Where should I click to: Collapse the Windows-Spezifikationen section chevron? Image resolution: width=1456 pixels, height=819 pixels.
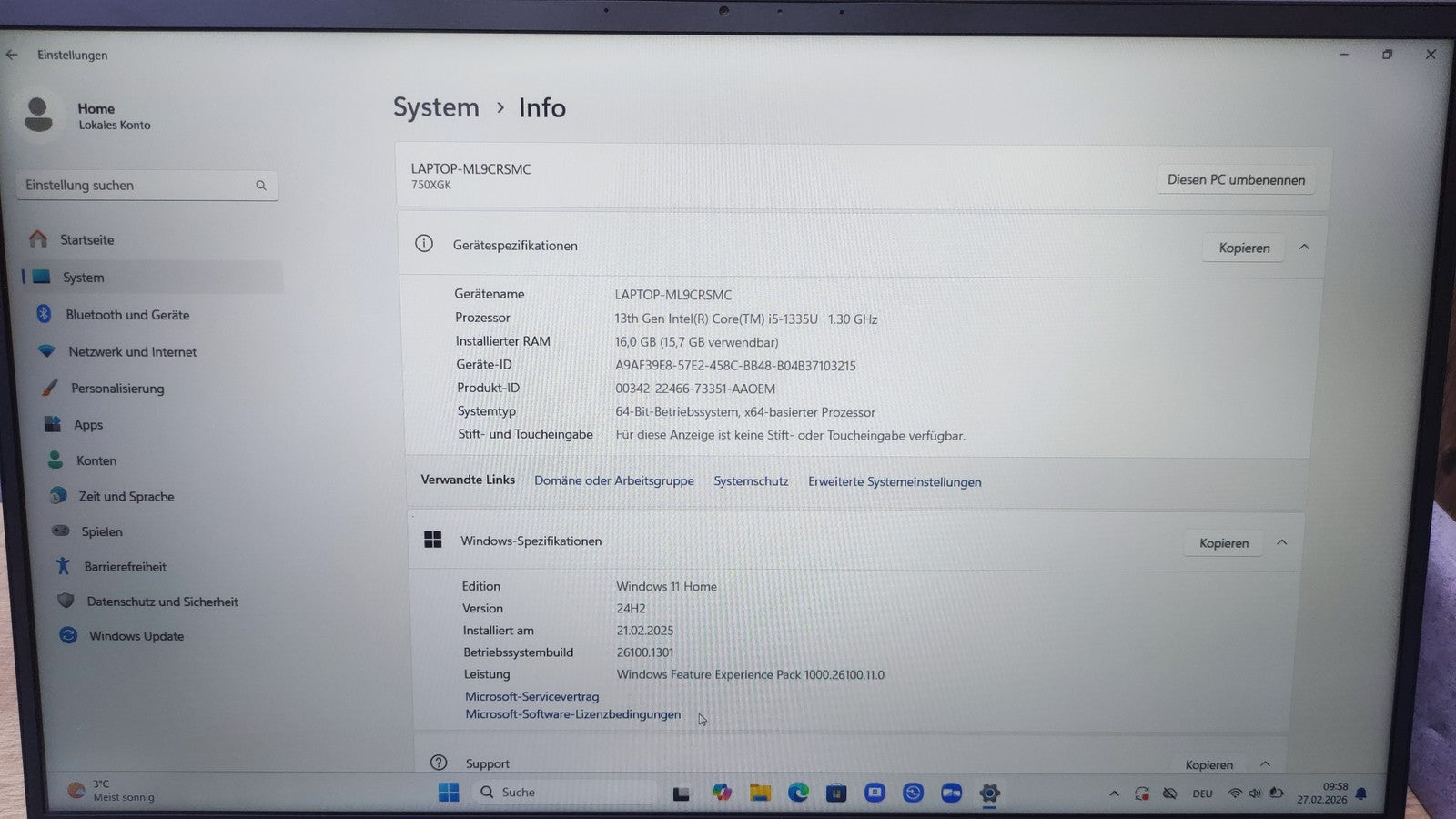(1282, 542)
